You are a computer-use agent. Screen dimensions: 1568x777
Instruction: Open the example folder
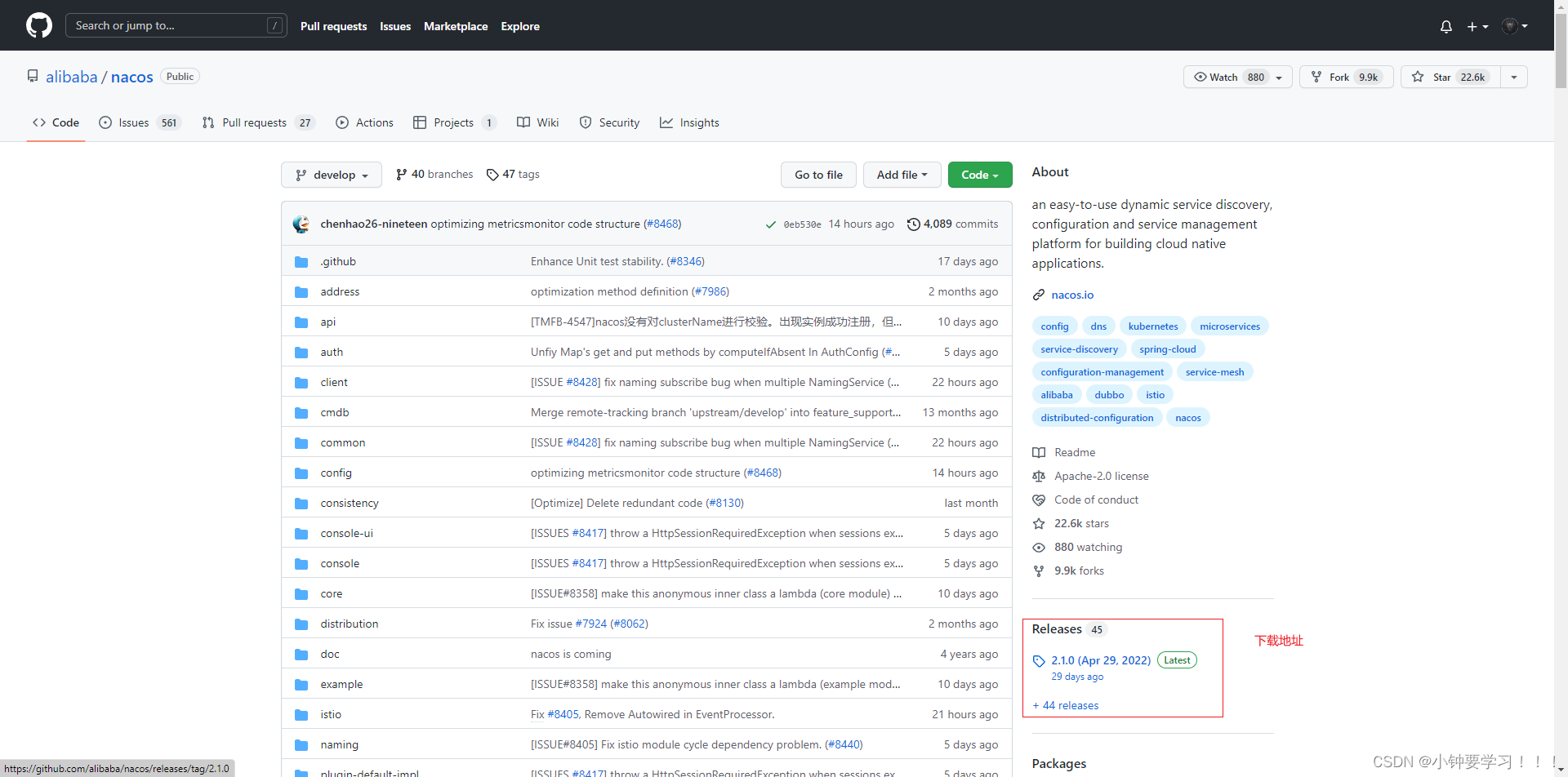coord(341,684)
